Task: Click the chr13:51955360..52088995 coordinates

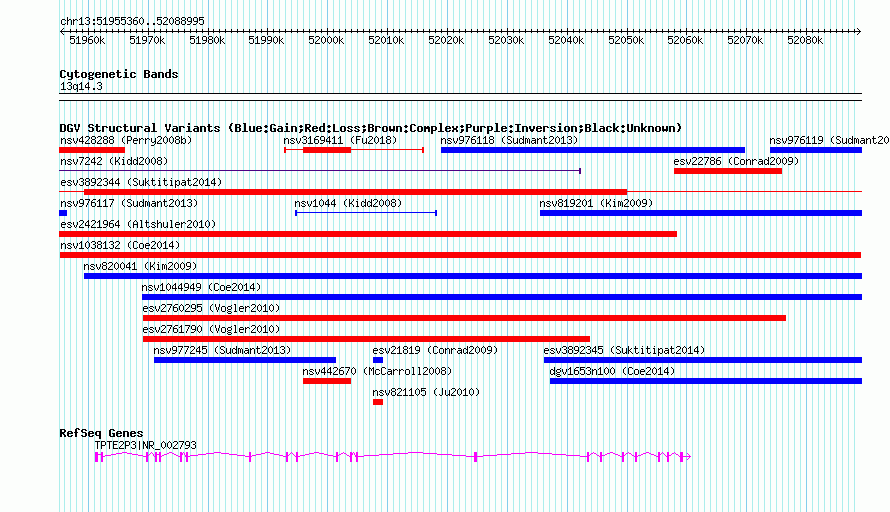Action: [x=132, y=21]
